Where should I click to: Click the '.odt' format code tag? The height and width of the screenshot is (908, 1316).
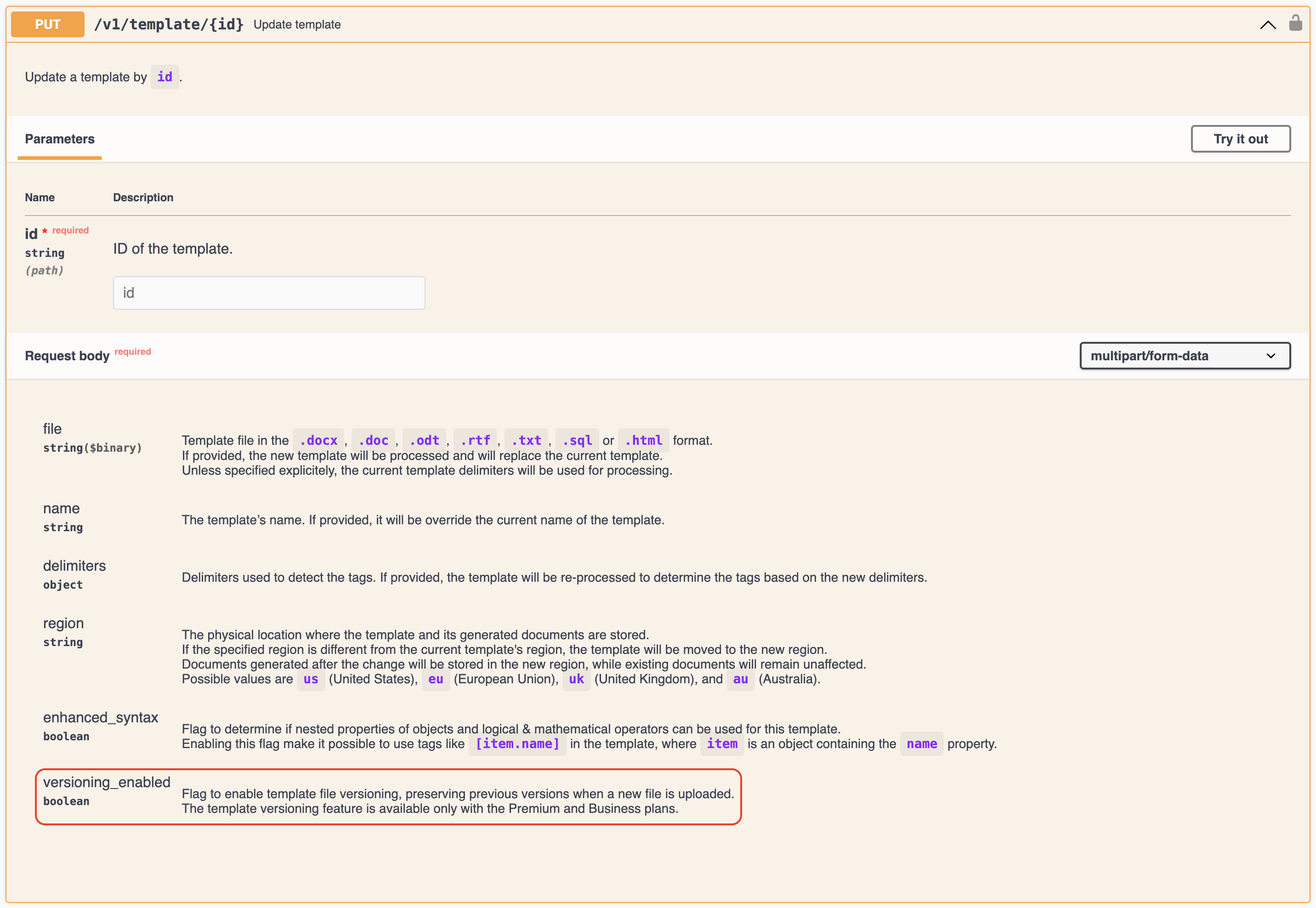[x=425, y=440]
